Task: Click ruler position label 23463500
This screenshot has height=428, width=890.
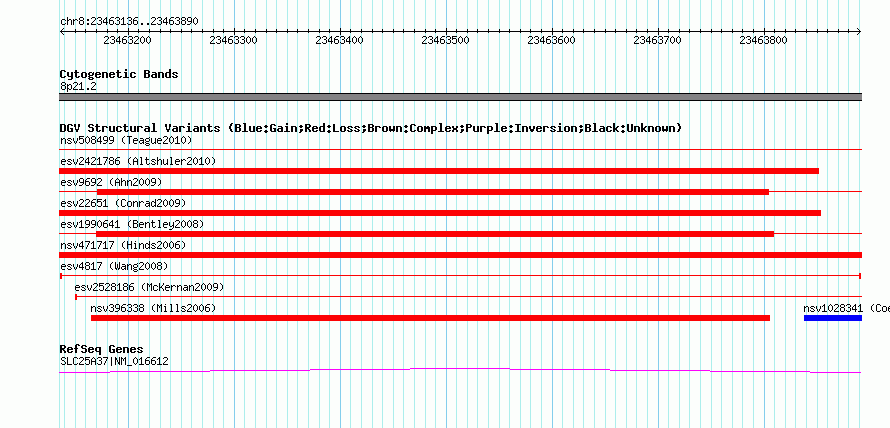Action: (x=446, y=40)
